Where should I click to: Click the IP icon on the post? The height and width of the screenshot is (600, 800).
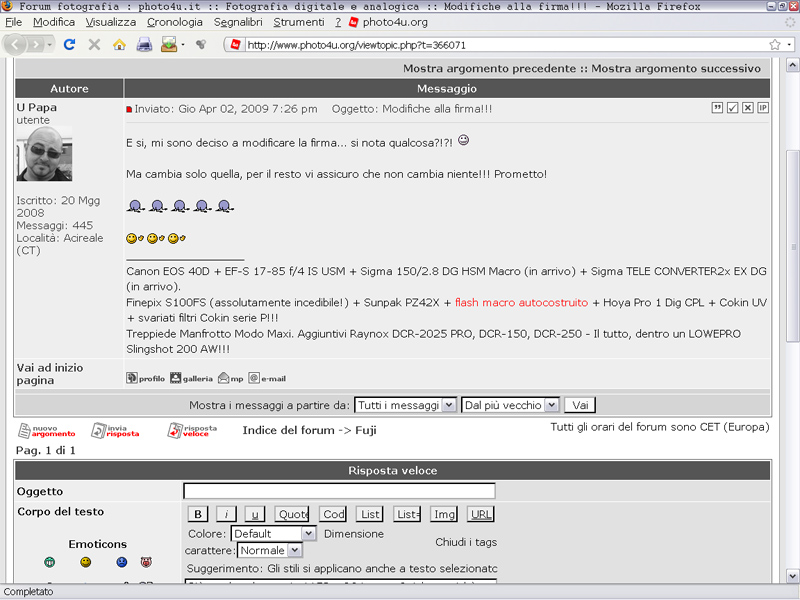point(763,108)
